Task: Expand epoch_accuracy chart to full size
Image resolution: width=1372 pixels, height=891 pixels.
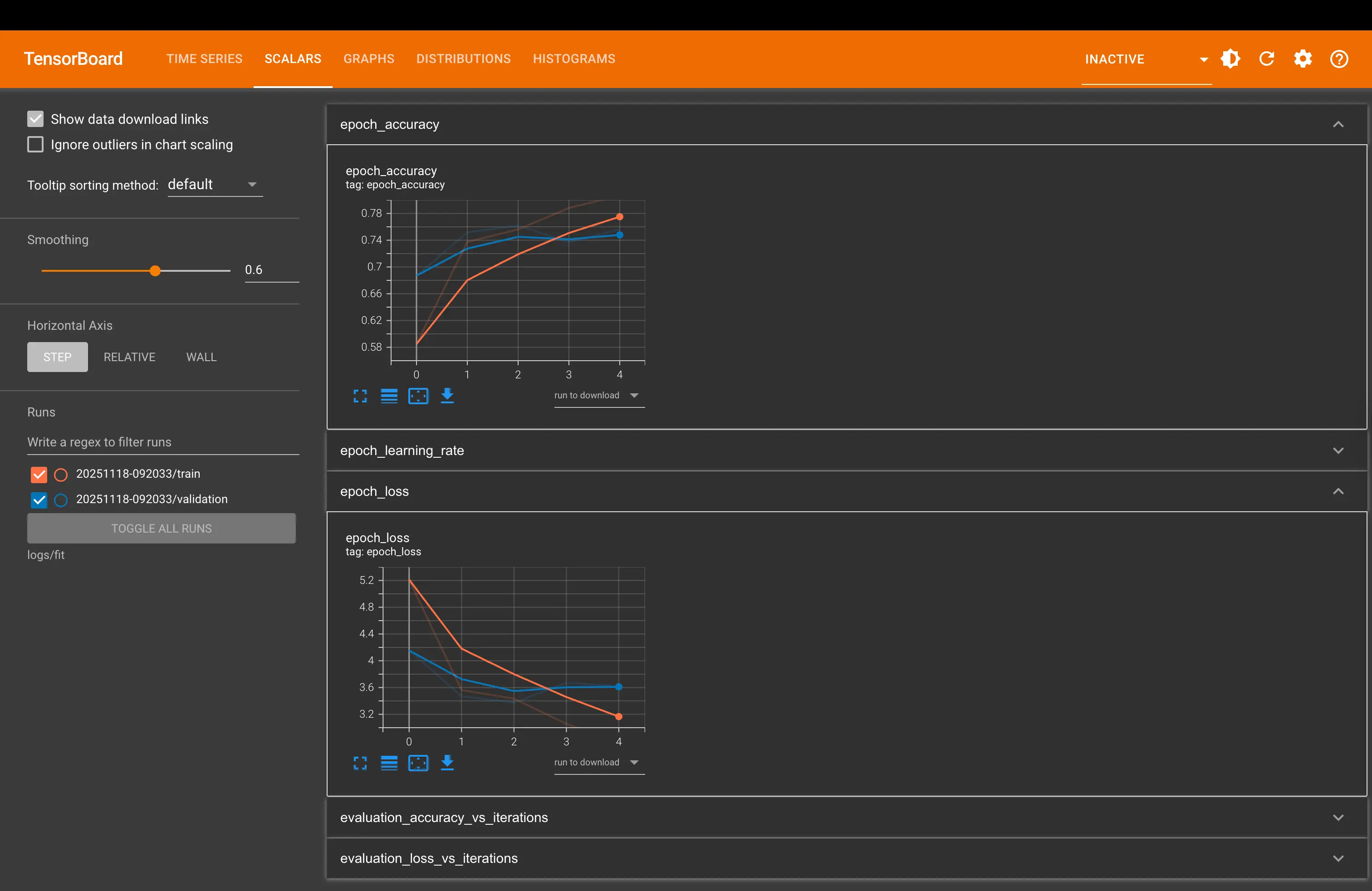Action: tap(360, 396)
